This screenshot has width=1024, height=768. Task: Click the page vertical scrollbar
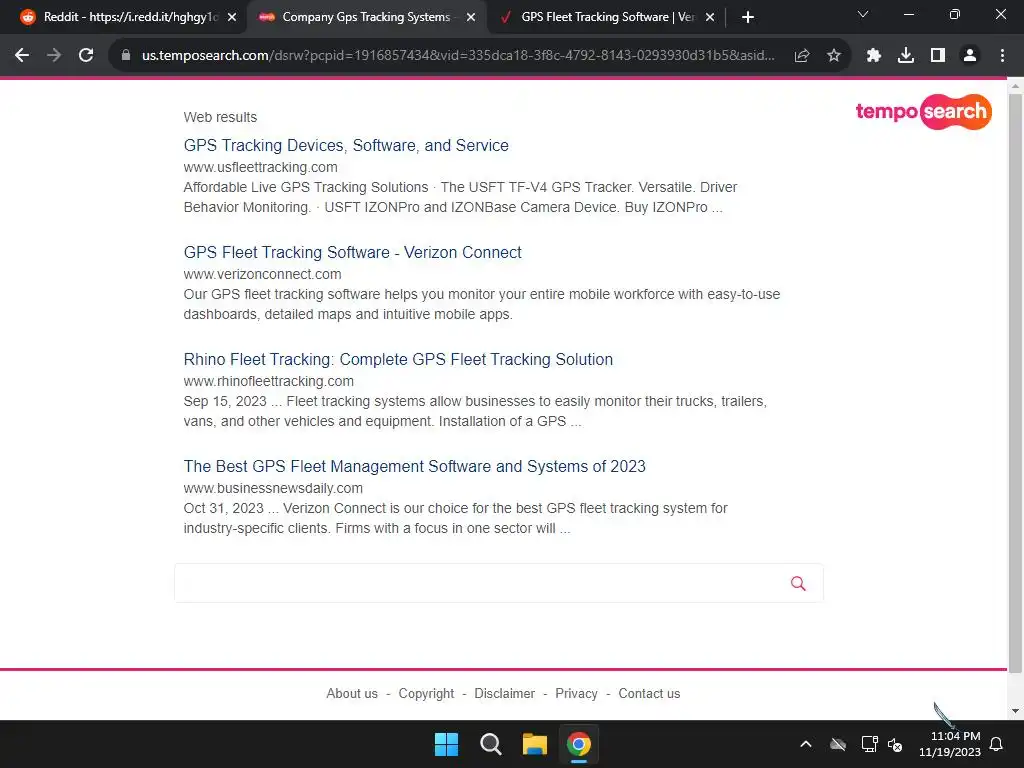point(1015,383)
